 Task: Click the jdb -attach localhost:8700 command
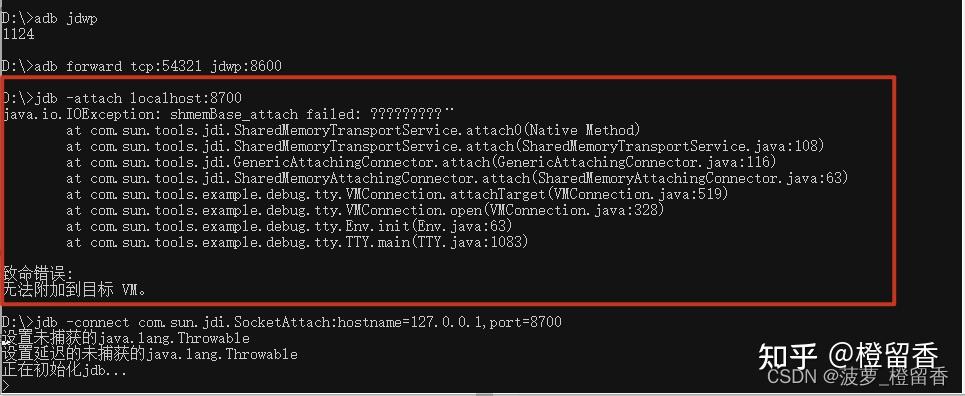[122, 98]
